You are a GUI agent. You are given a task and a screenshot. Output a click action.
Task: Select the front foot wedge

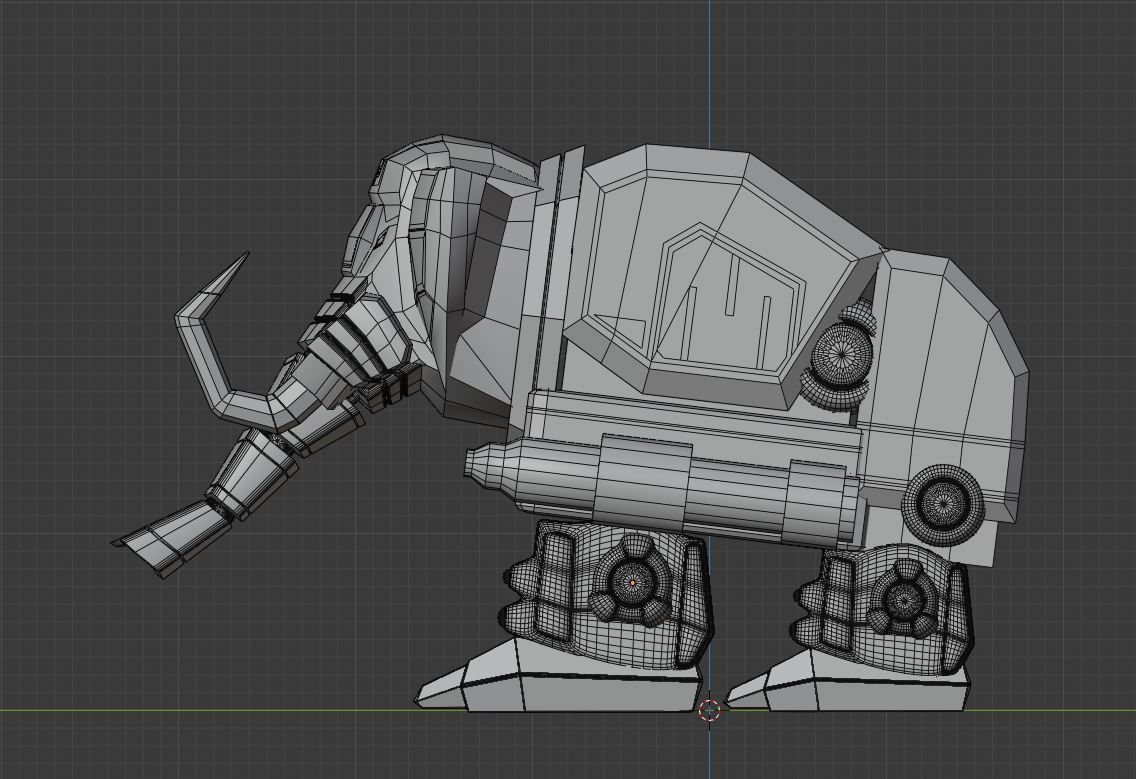[559, 677]
